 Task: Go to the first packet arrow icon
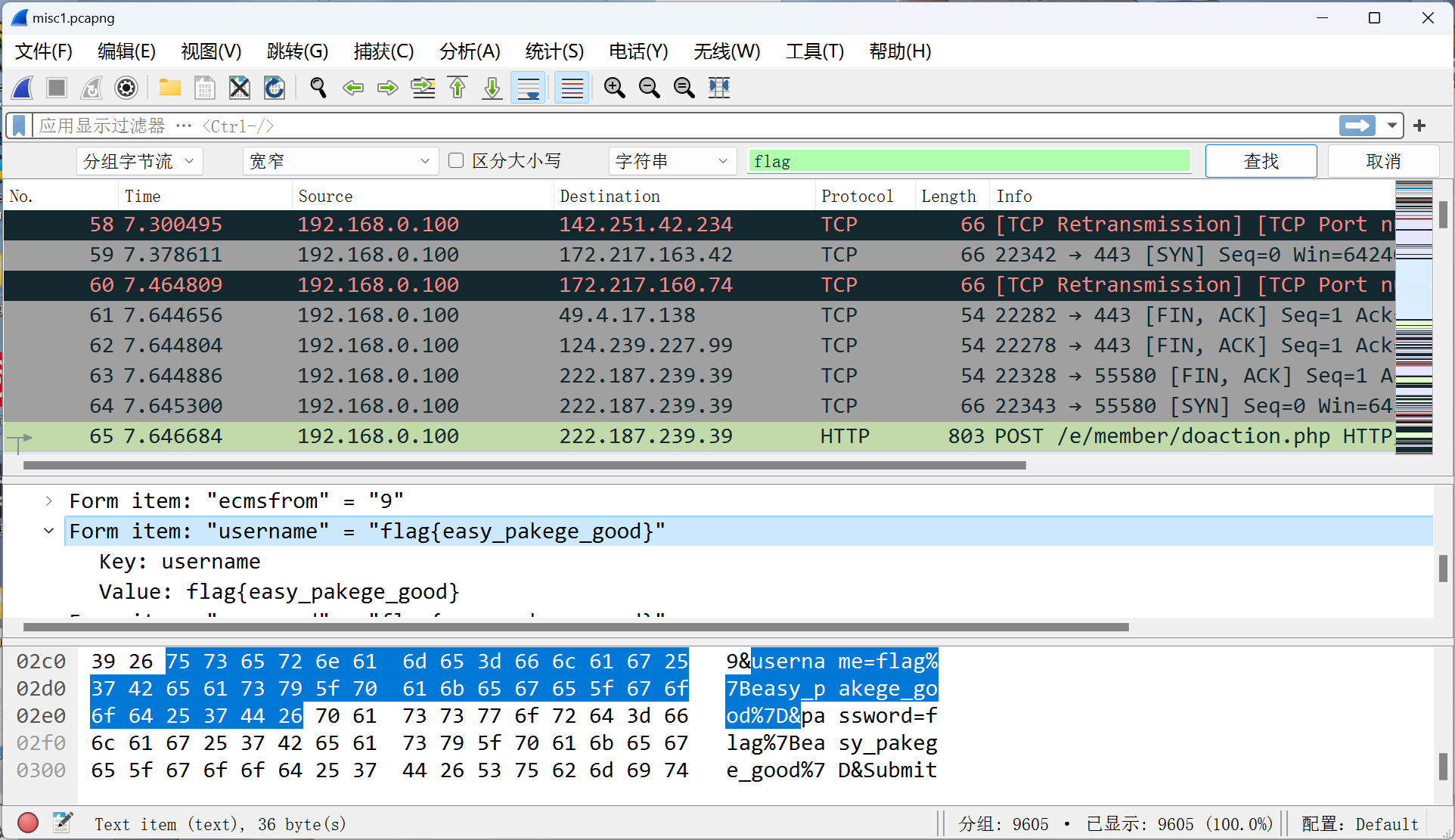point(458,88)
